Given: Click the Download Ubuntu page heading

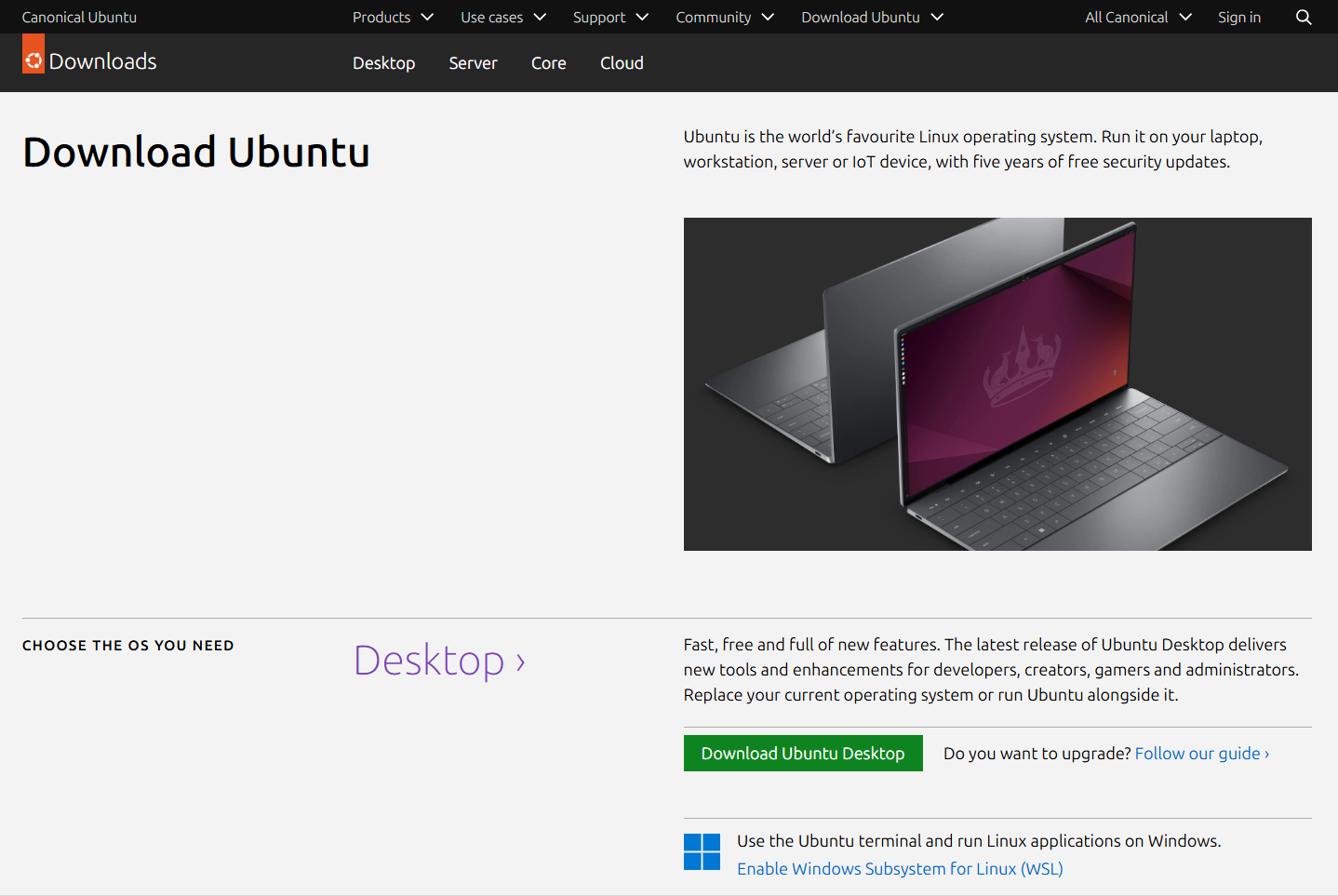Looking at the screenshot, I should pyautogui.click(x=196, y=153).
